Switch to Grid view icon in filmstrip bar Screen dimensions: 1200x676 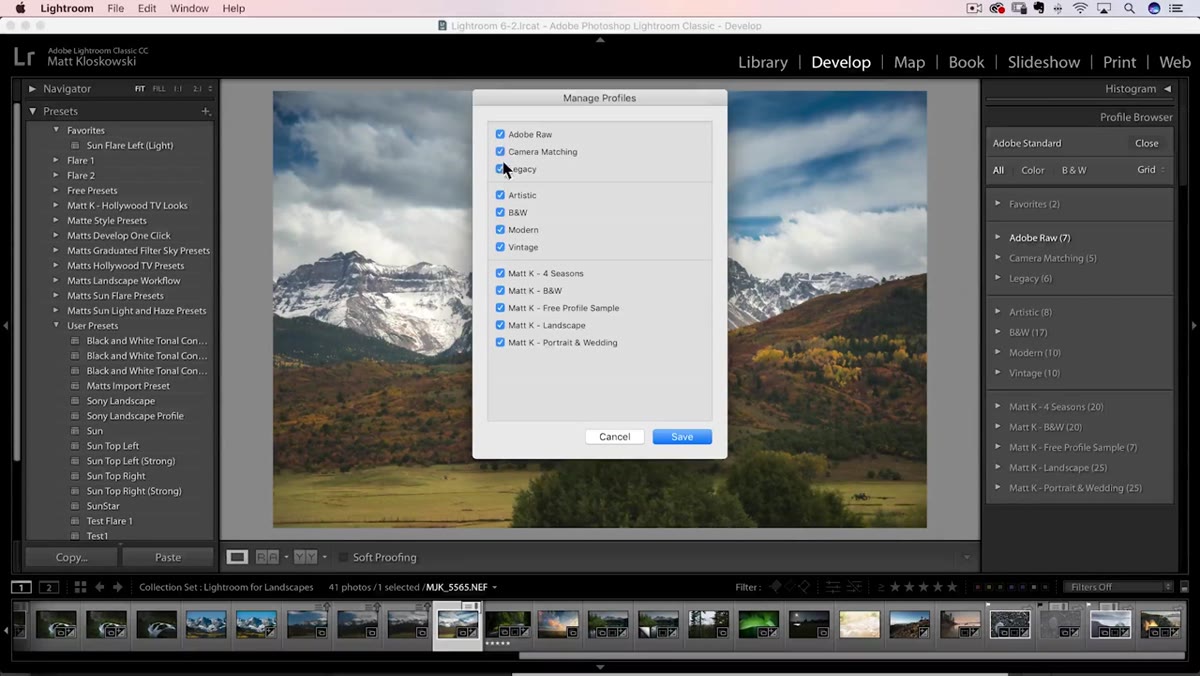coord(80,587)
